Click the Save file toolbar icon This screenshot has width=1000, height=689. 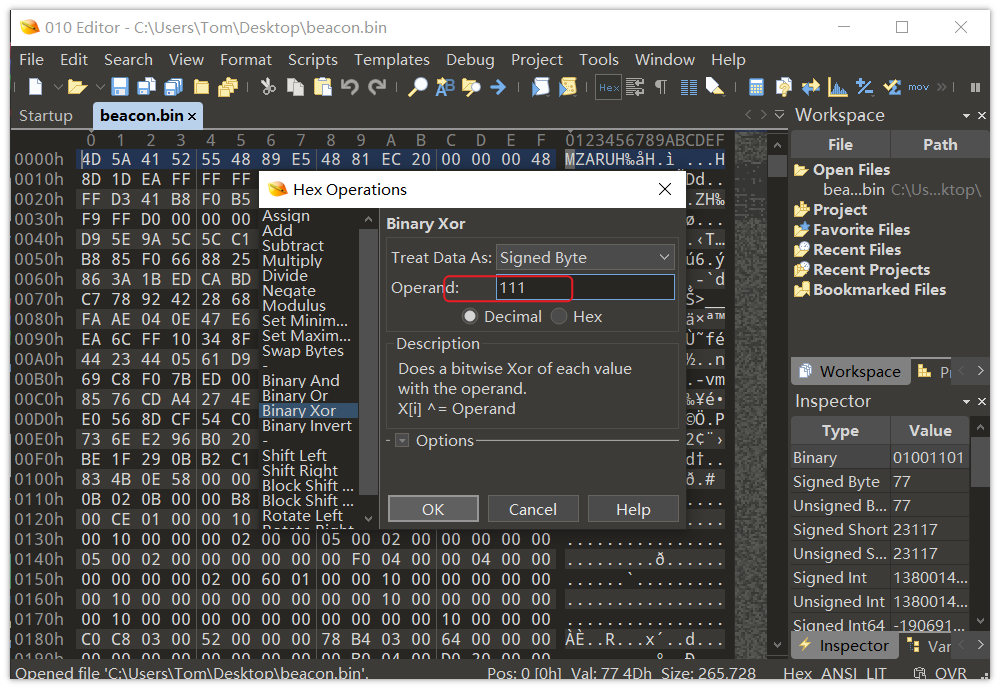click(x=120, y=87)
